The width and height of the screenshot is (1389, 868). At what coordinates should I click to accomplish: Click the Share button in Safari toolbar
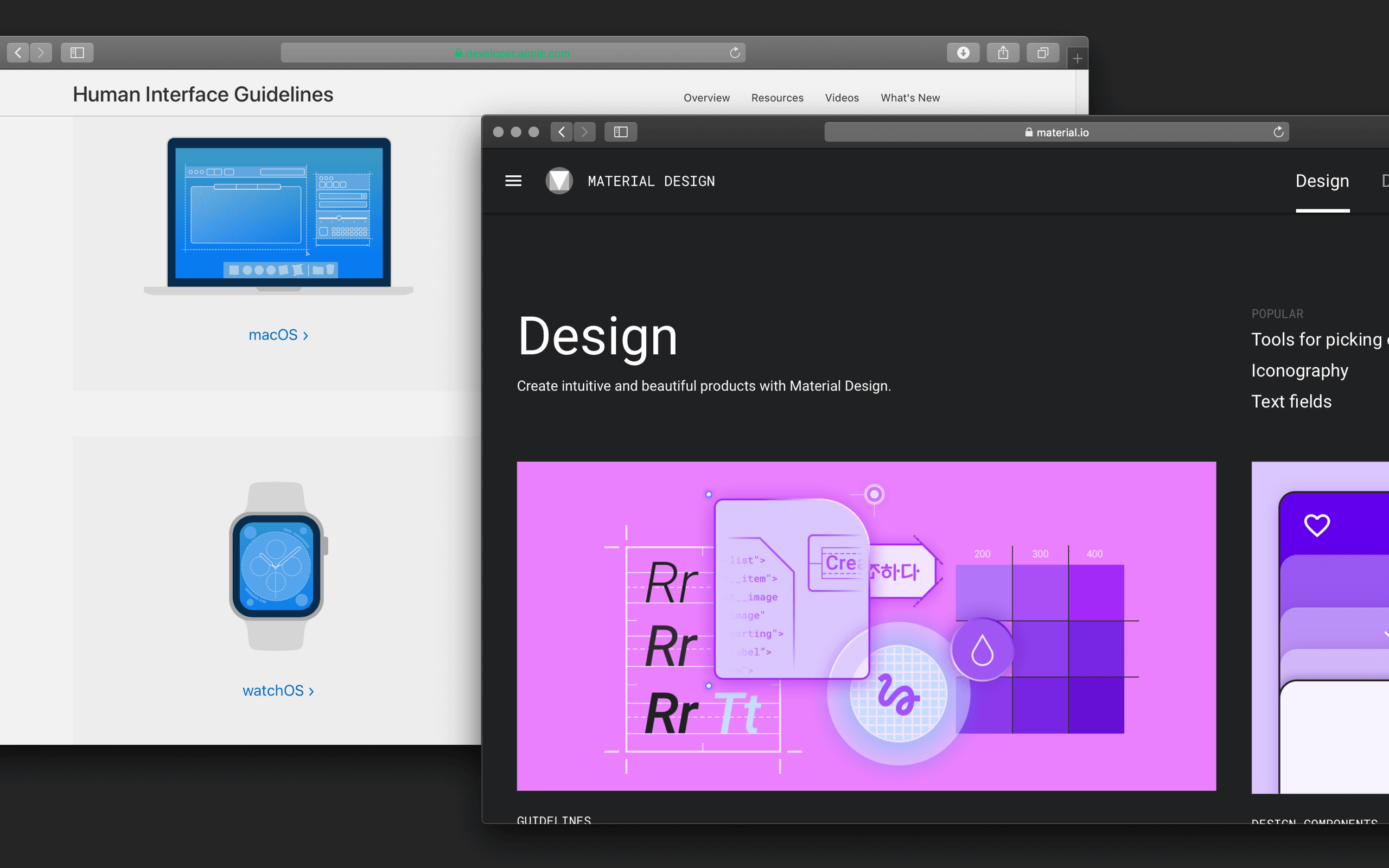pyautogui.click(x=1003, y=53)
